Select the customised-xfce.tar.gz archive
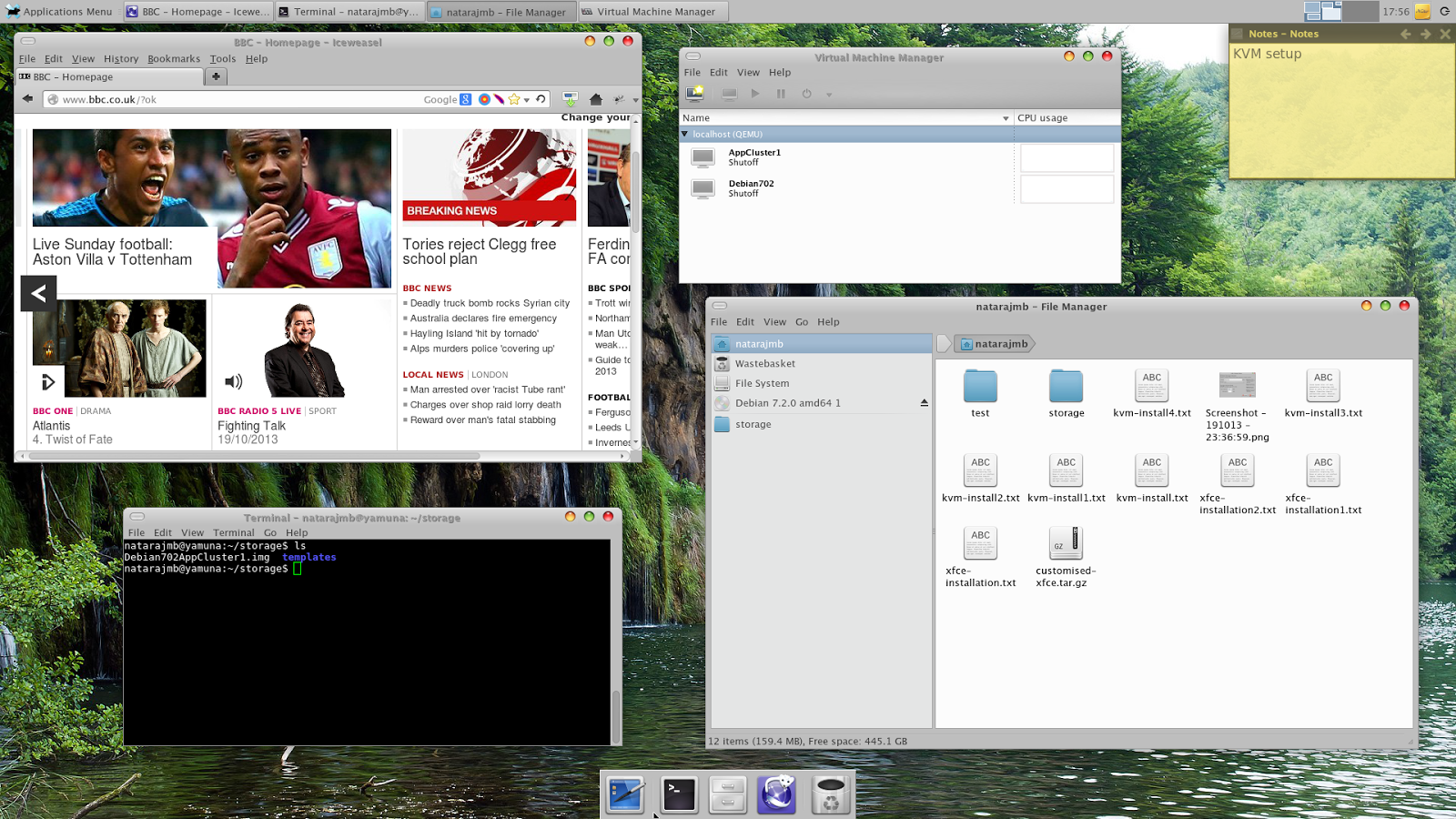The height and width of the screenshot is (819, 1456). (1066, 542)
